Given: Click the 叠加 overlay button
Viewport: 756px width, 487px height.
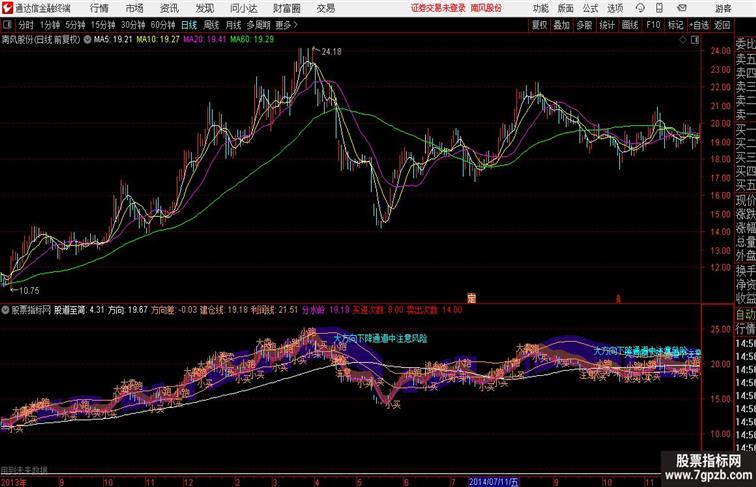Looking at the screenshot, I should [562, 25].
